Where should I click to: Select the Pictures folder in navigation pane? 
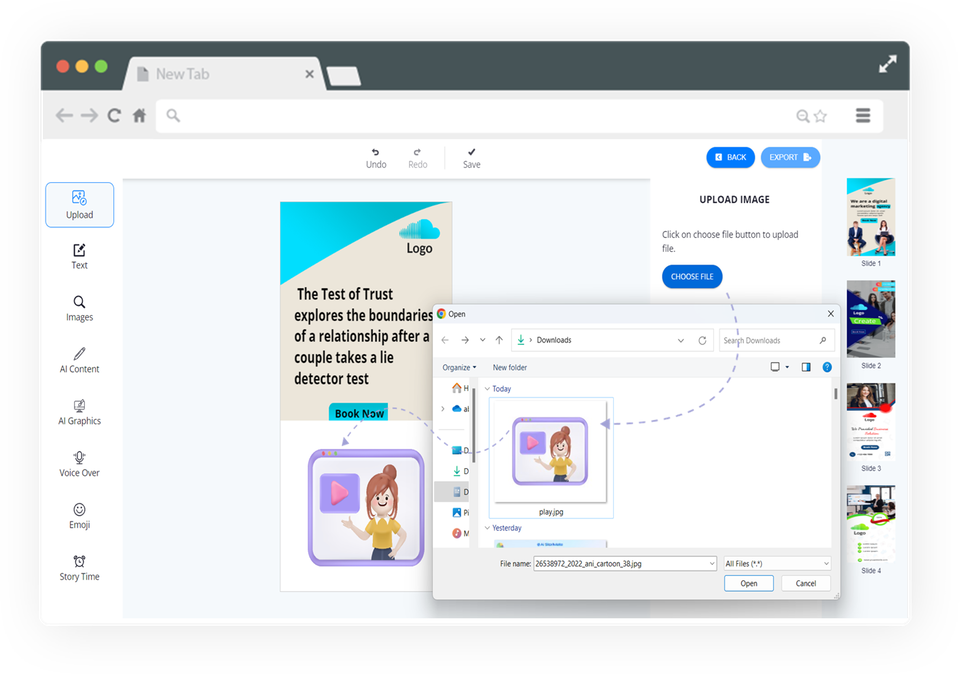pyautogui.click(x=460, y=513)
